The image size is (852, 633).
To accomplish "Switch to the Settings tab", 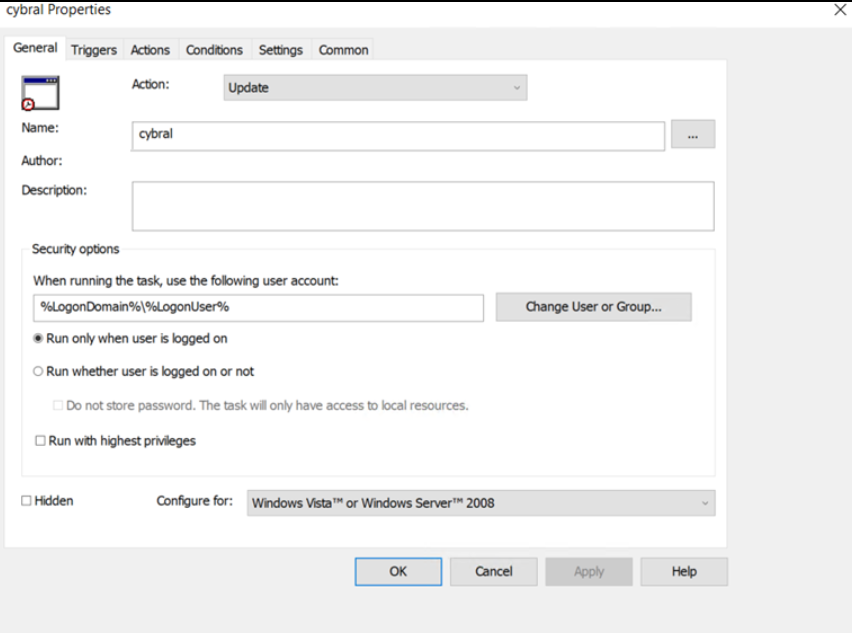I will 280,50.
